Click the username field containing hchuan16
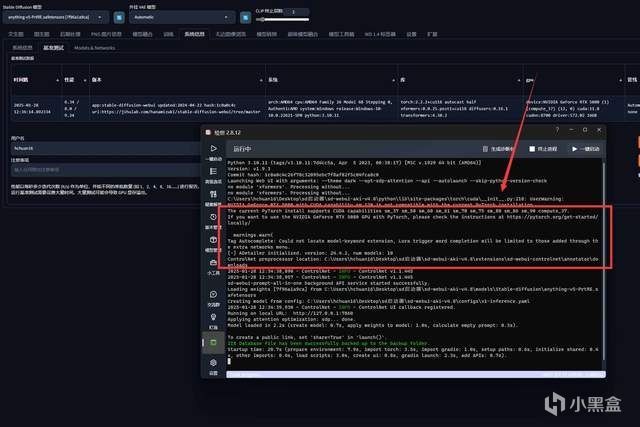Viewport: 640px width, 427px height. pyautogui.click(x=105, y=148)
